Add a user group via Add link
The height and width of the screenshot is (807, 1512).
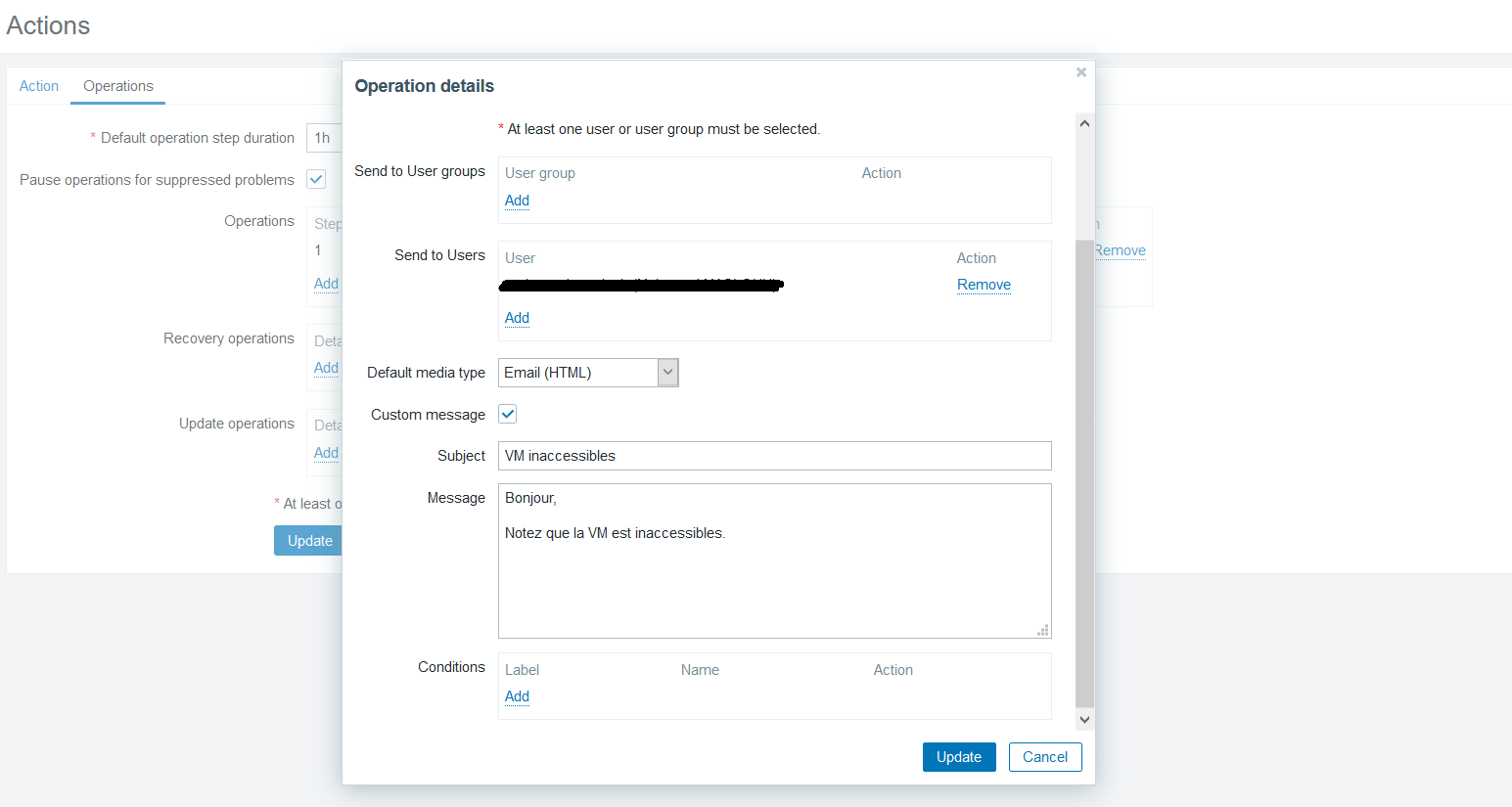point(517,201)
